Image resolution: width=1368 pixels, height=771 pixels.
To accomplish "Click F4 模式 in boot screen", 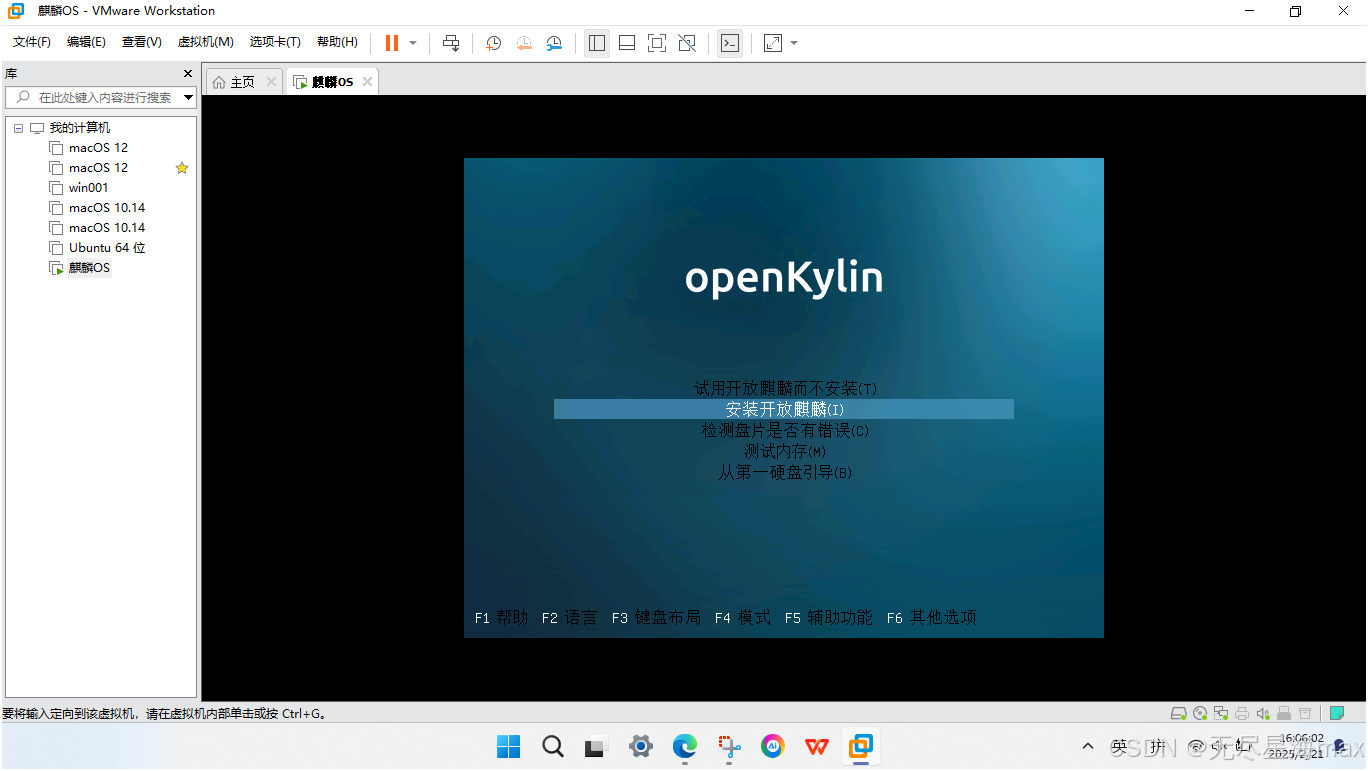I will (742, 618).
